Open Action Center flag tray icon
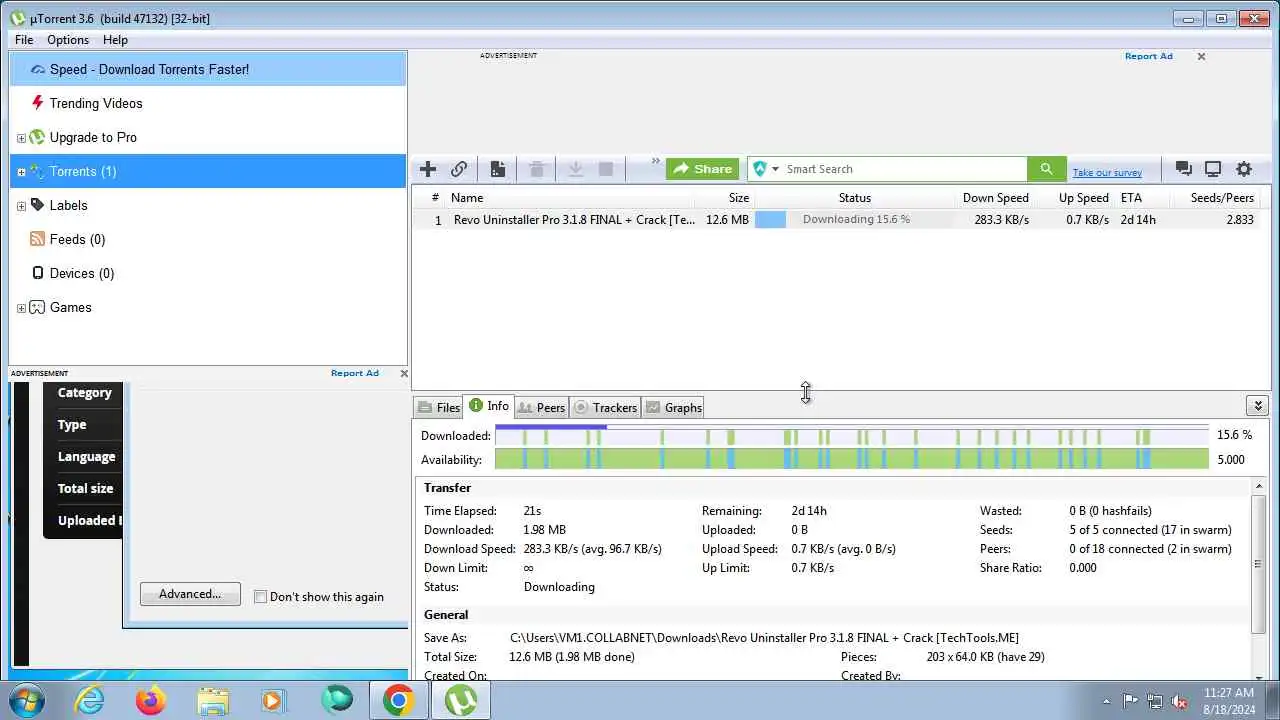 1130,701
